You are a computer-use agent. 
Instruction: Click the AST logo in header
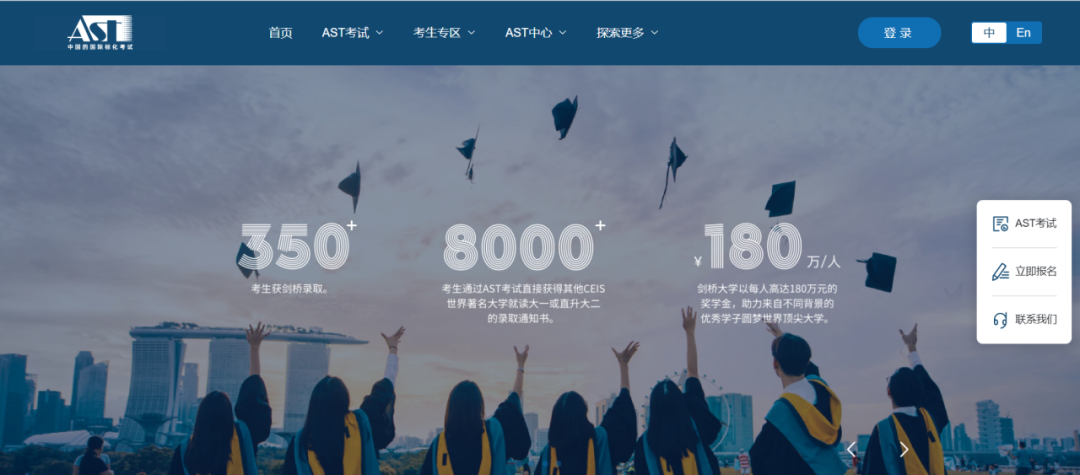pos(100,32)
